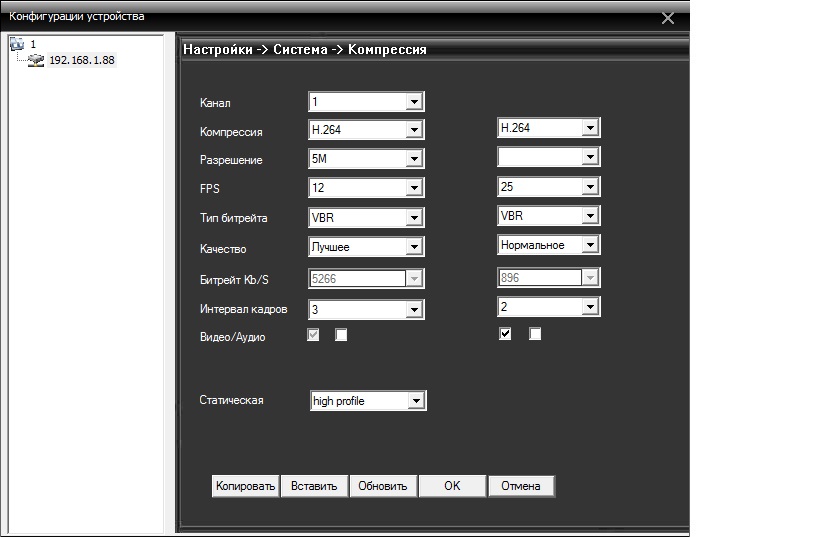Click the Обновить button
The width and height of the screenshot is (819, 537).
coord(383,486)
